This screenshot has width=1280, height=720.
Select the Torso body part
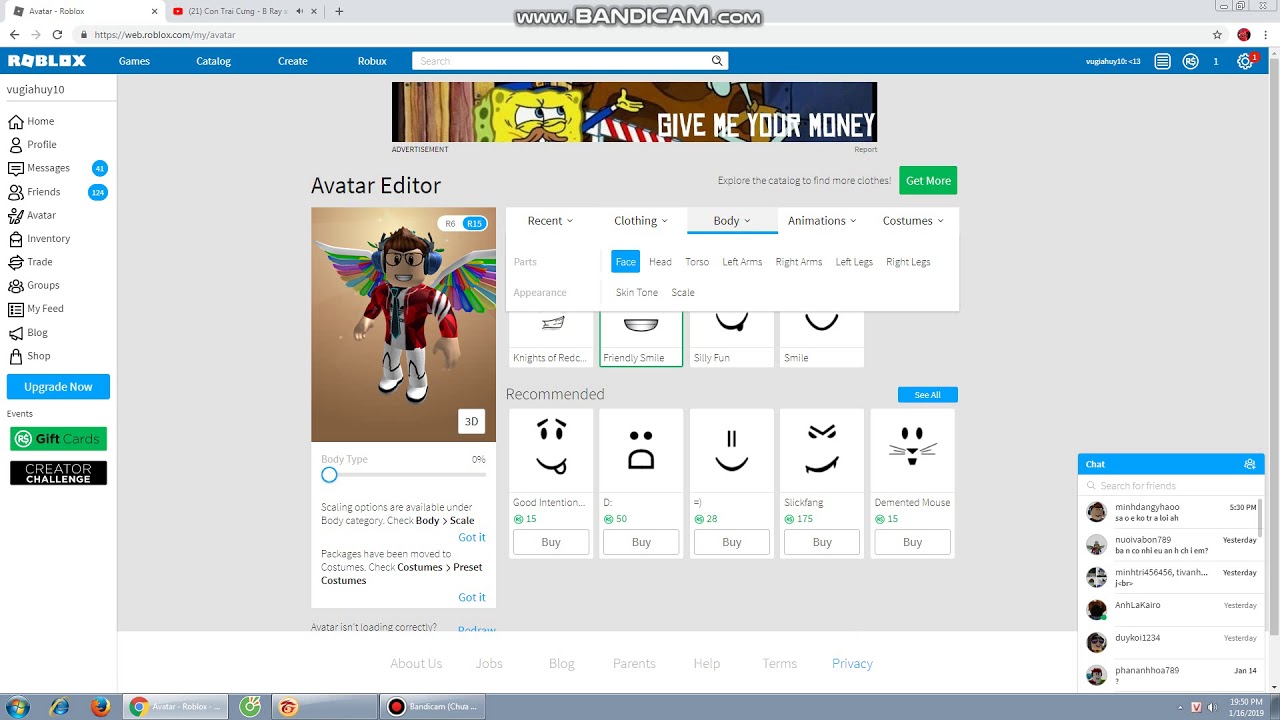697,262
